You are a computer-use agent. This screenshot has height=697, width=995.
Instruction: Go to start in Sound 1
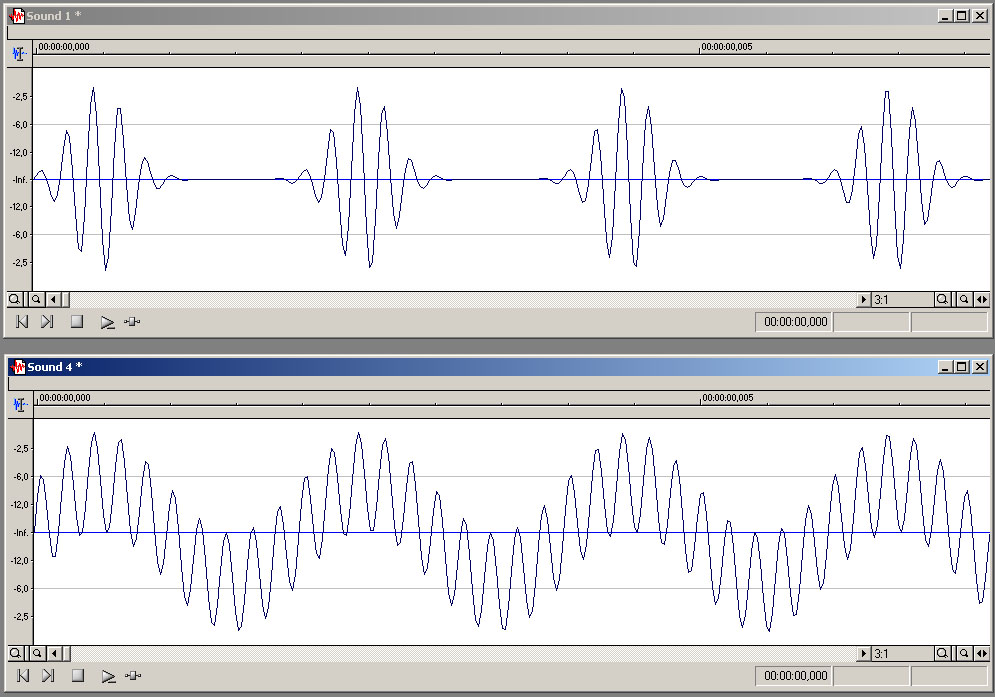(x=22, y=322)
